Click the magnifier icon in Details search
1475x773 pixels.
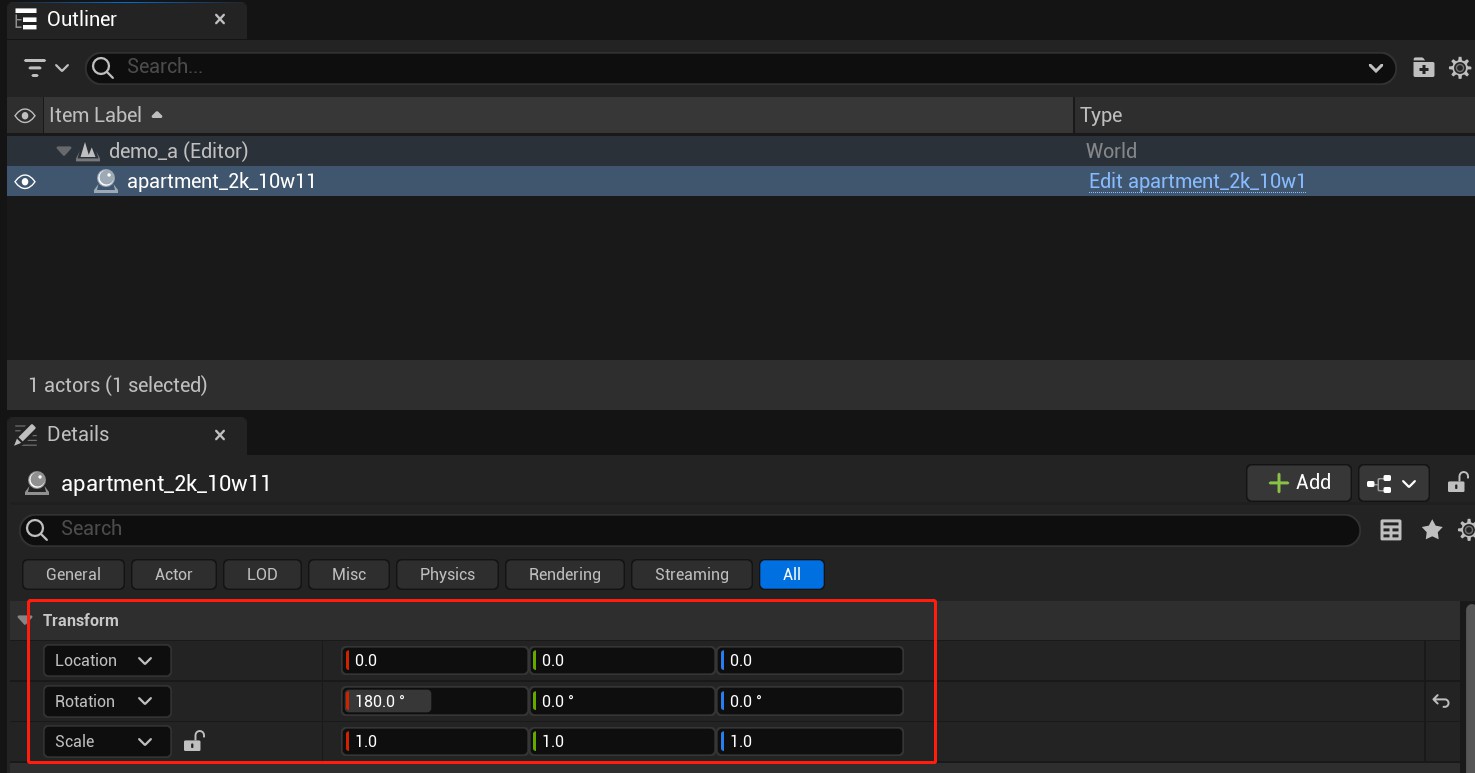click(x=37, y=529)
